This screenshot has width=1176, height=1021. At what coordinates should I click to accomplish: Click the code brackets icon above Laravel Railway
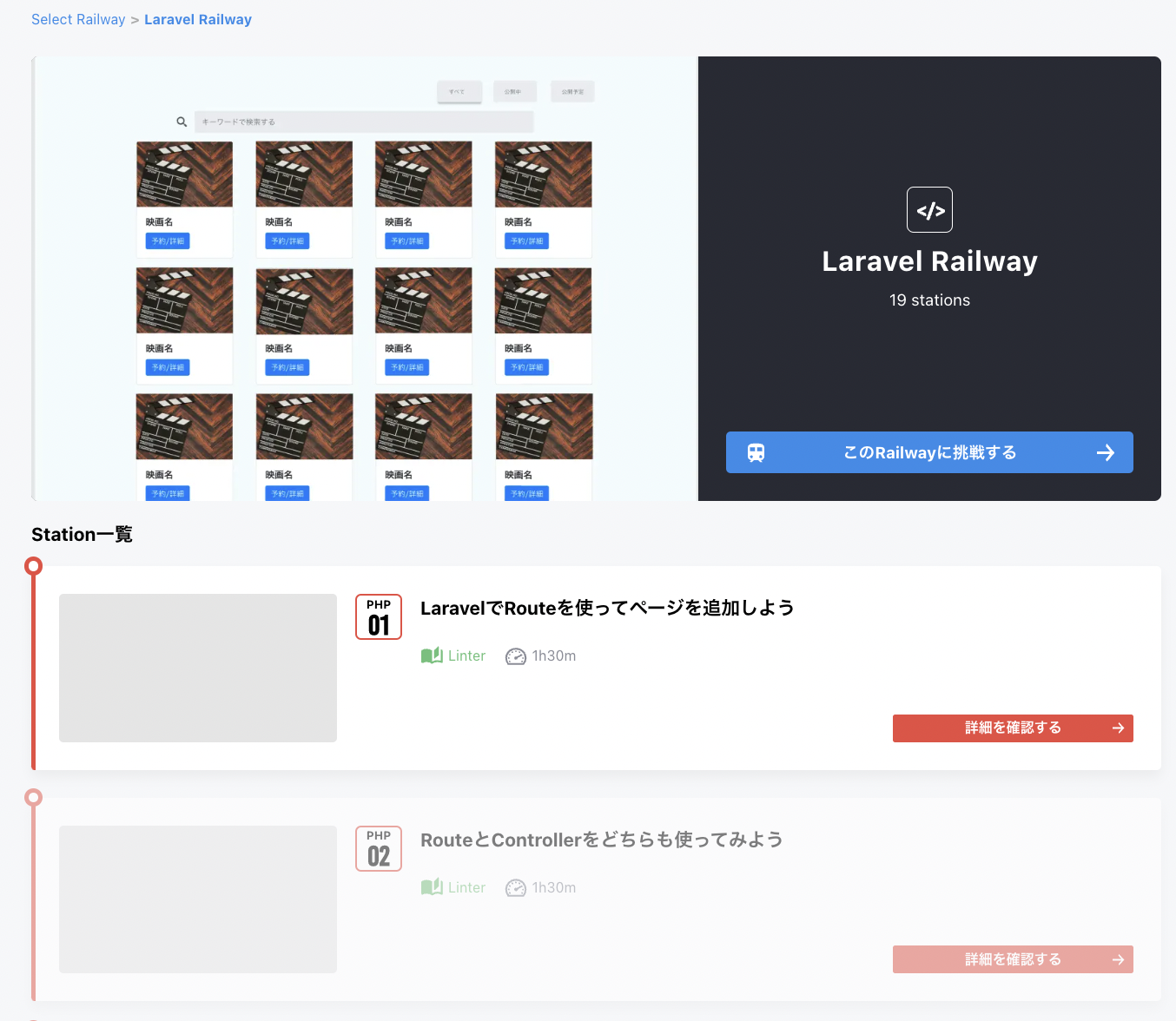pos(929,210)
